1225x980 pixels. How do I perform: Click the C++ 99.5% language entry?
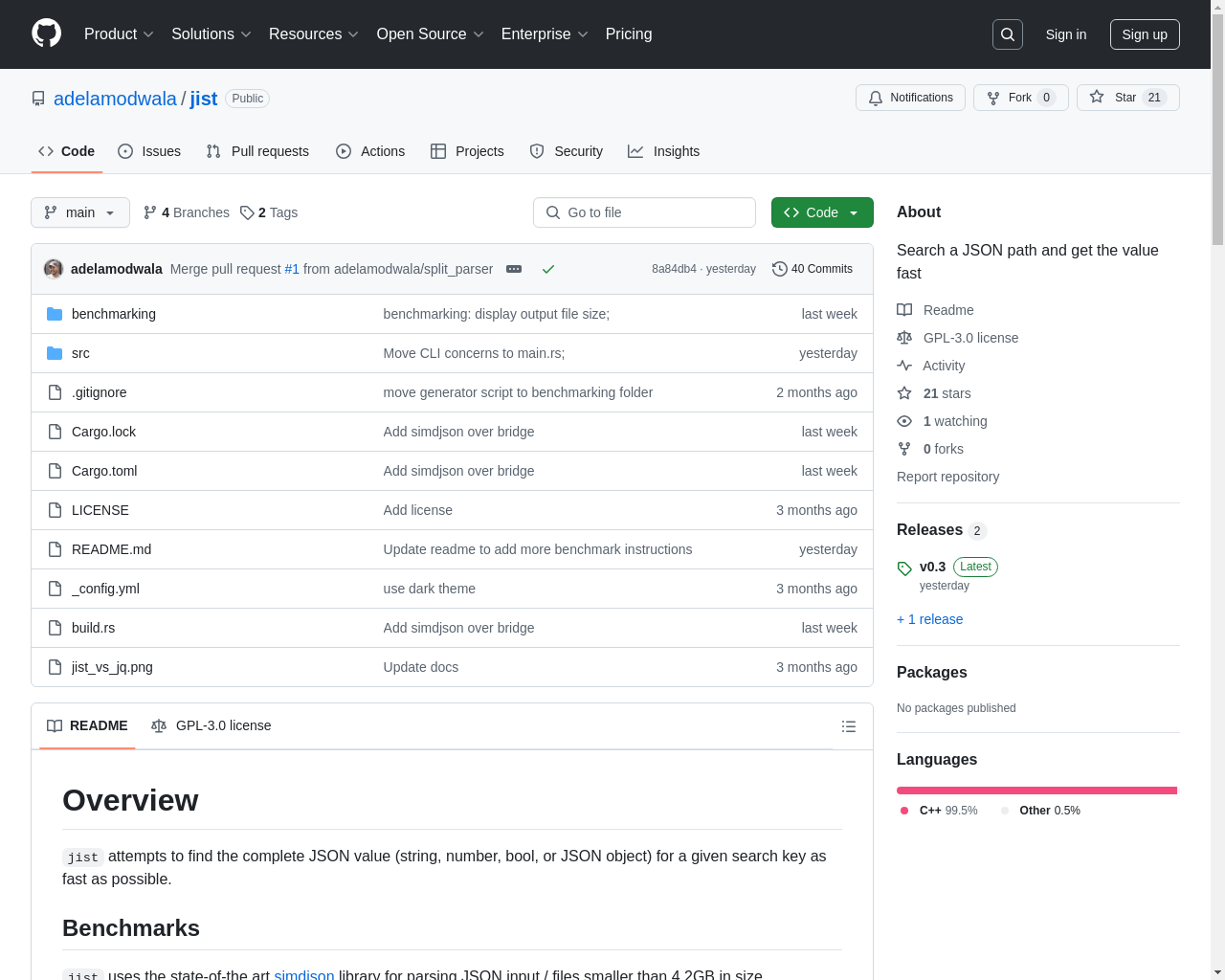(x=939, y=811)
